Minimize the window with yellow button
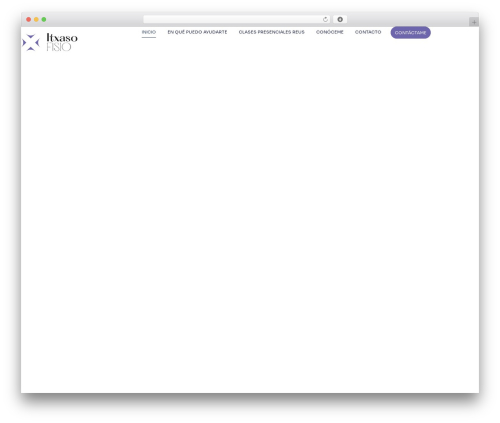This screenshot has width=500, height=423. click(x=36, y=19)
